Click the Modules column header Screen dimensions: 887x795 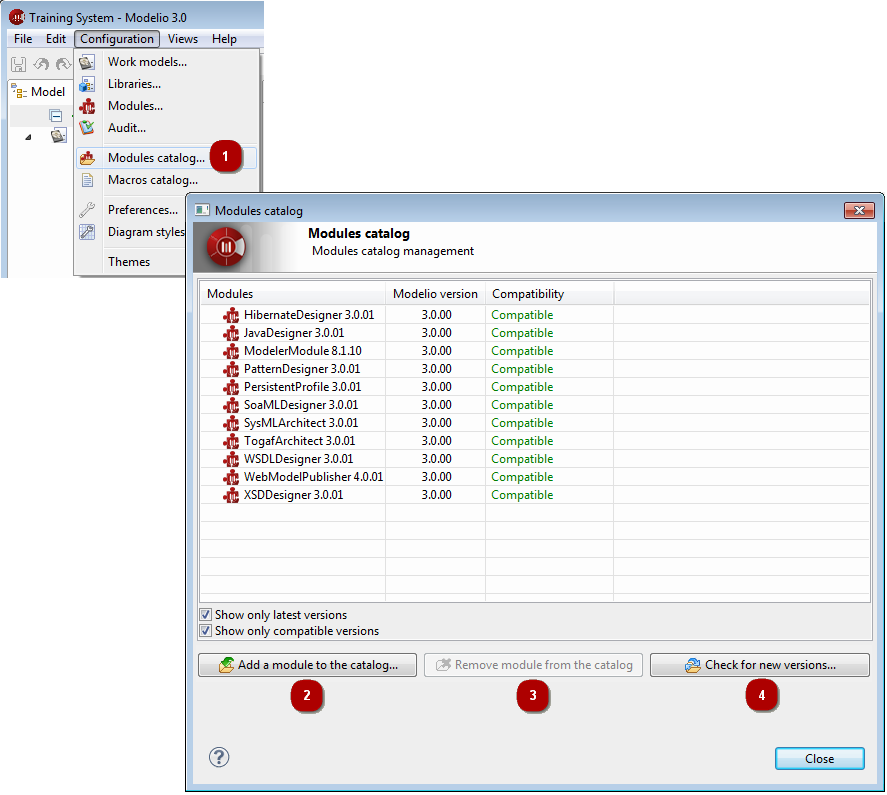pos(293,294)
